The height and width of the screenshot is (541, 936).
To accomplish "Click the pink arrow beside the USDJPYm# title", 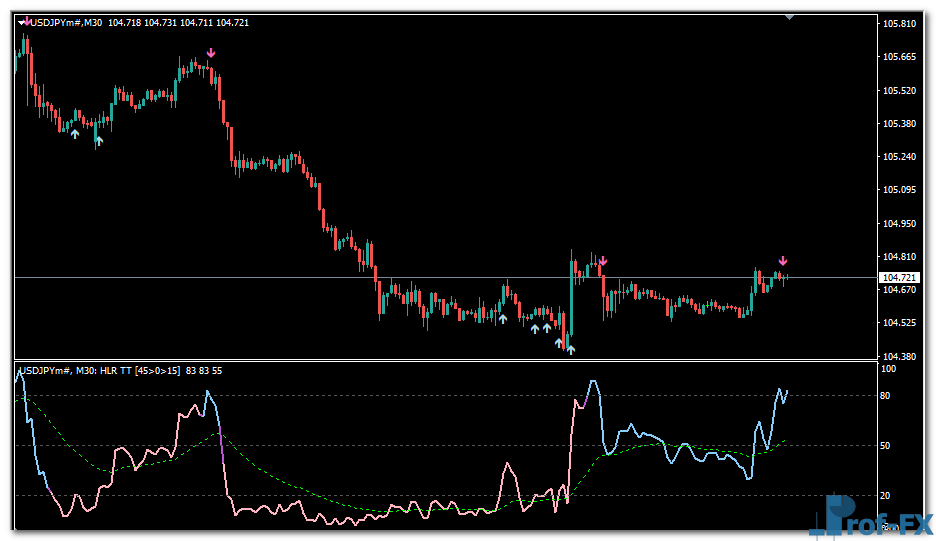I will tap(26, 23).
